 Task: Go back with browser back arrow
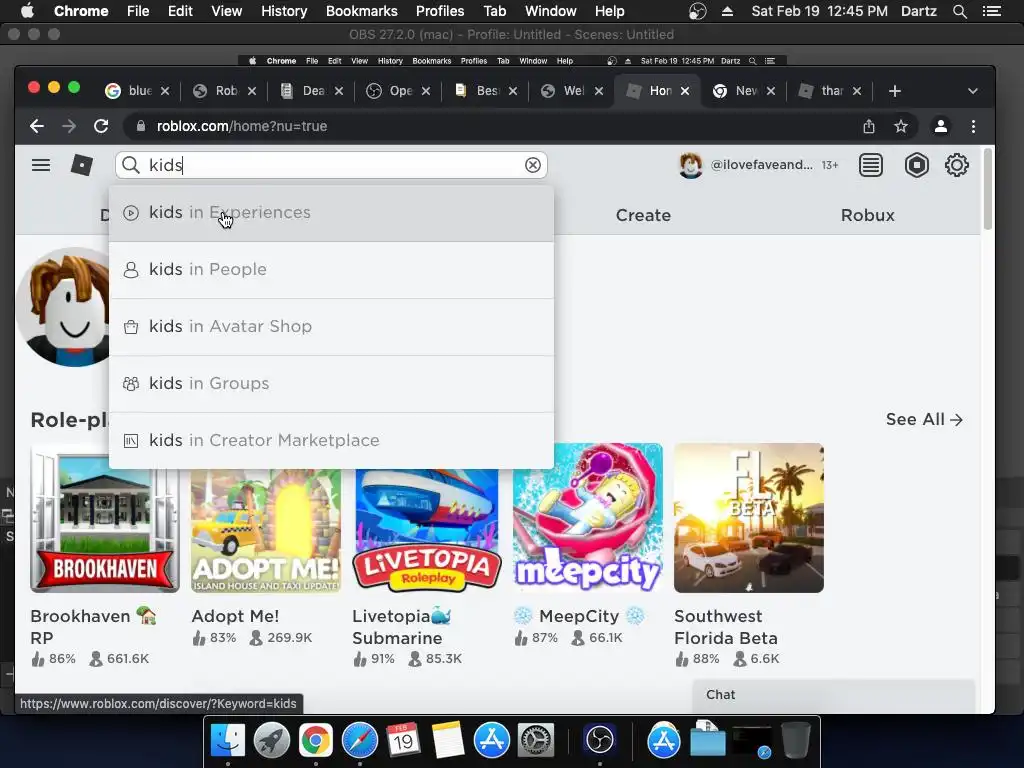coord(37,126)
